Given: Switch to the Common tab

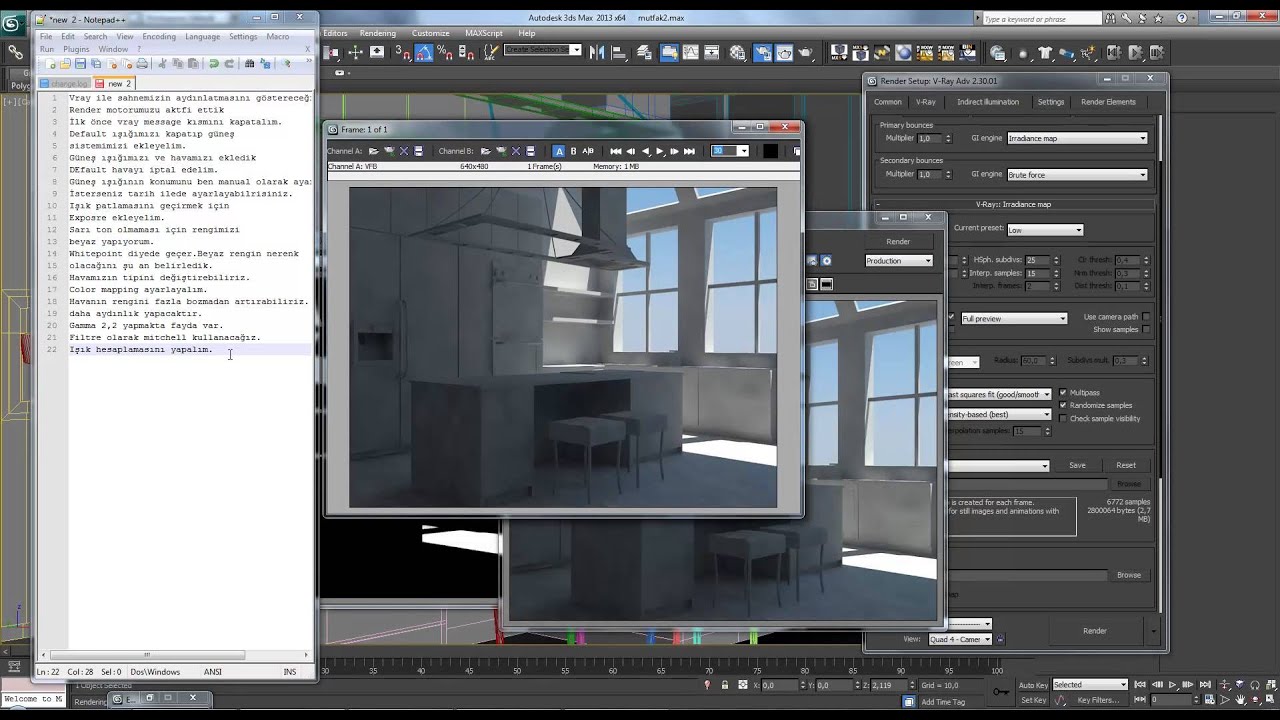Looking at the screenshot, I should click(x=888, y=102).
